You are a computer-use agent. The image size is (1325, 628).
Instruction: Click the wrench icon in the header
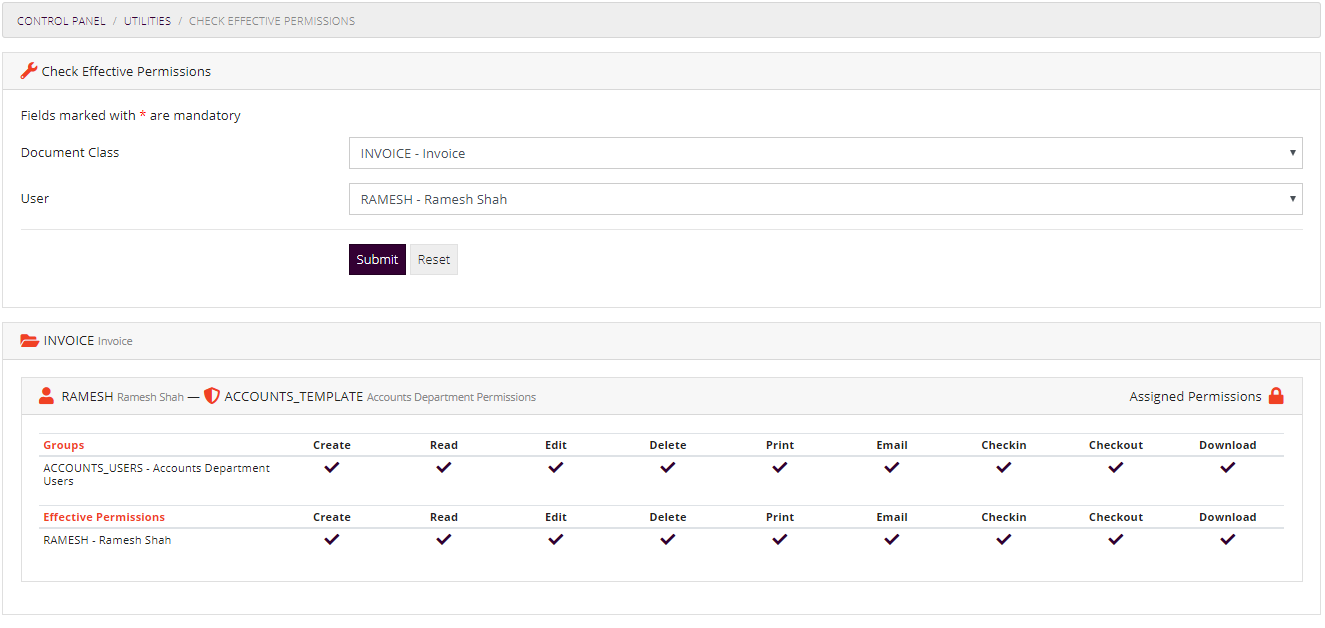[29, 70]
